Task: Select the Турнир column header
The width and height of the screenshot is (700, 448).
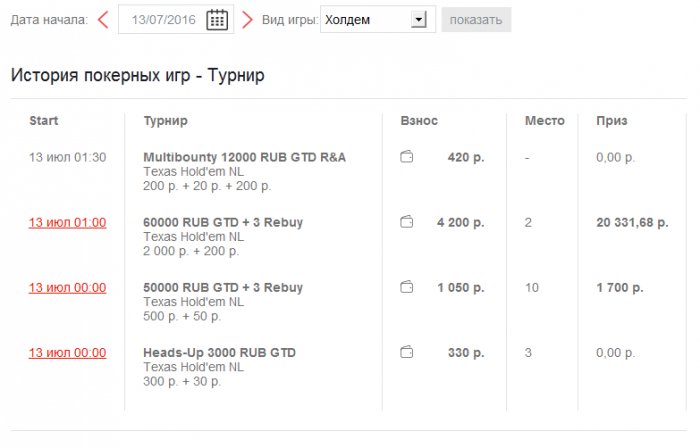Action: tap(166, 121)
